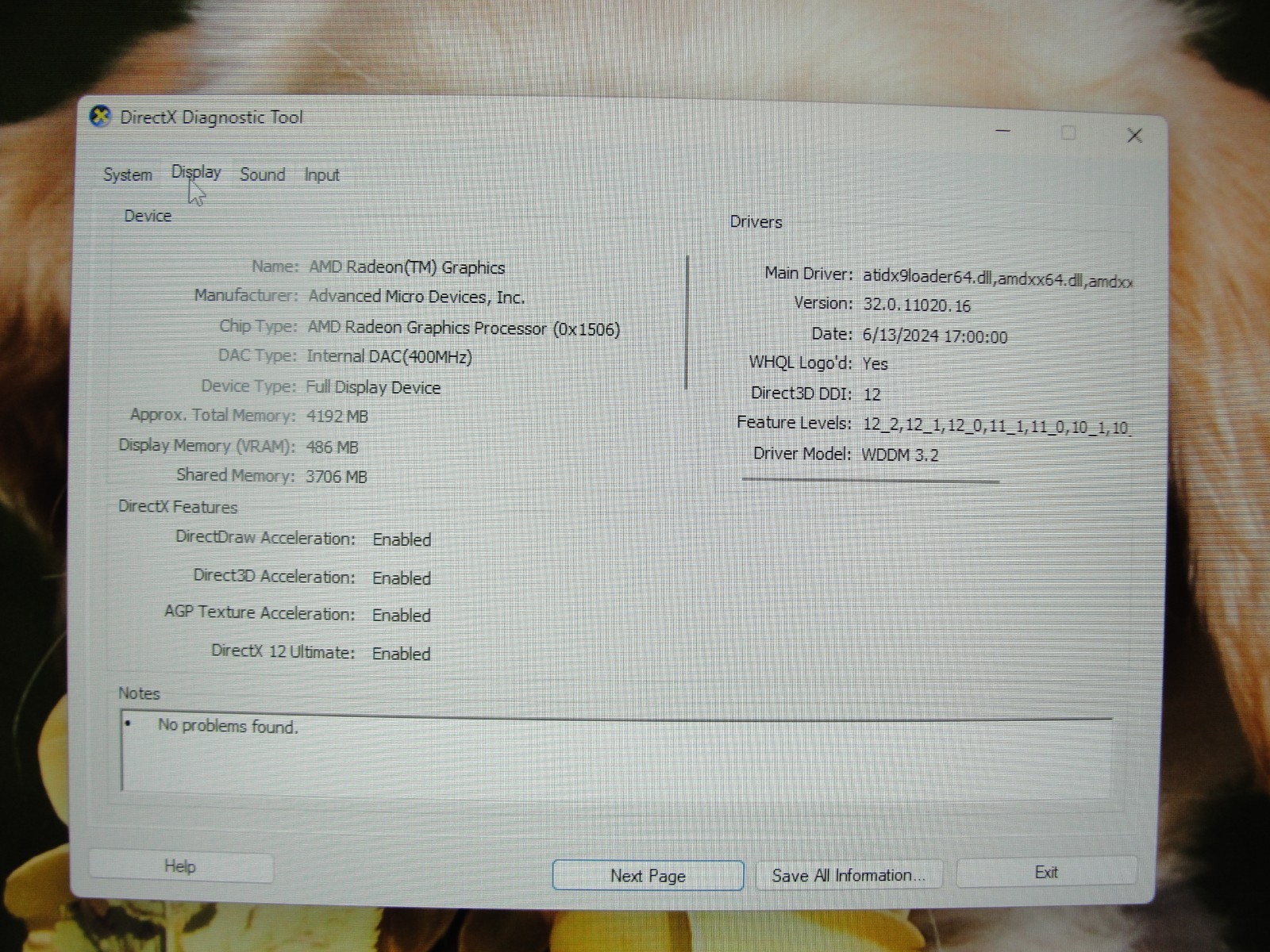Select the driver version '32.0.11020.16'
The image size is (1270, 952).
click(x=917, y=305)
